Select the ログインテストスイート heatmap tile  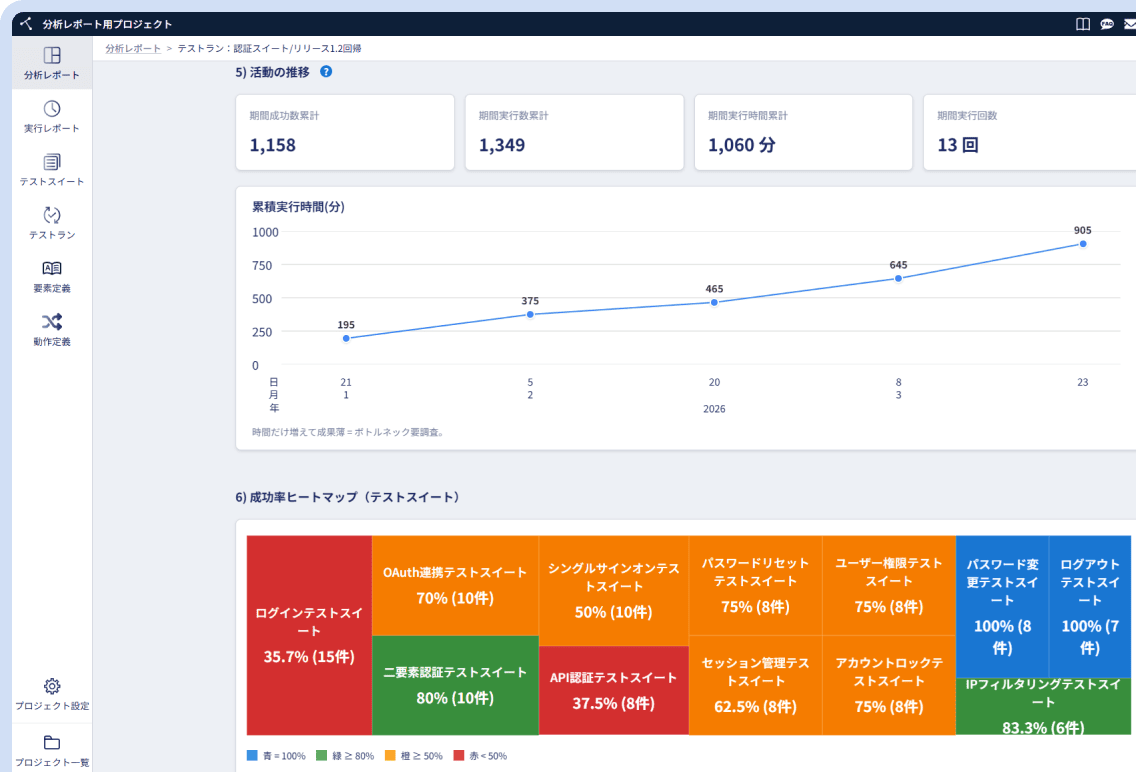pos(309,635)
